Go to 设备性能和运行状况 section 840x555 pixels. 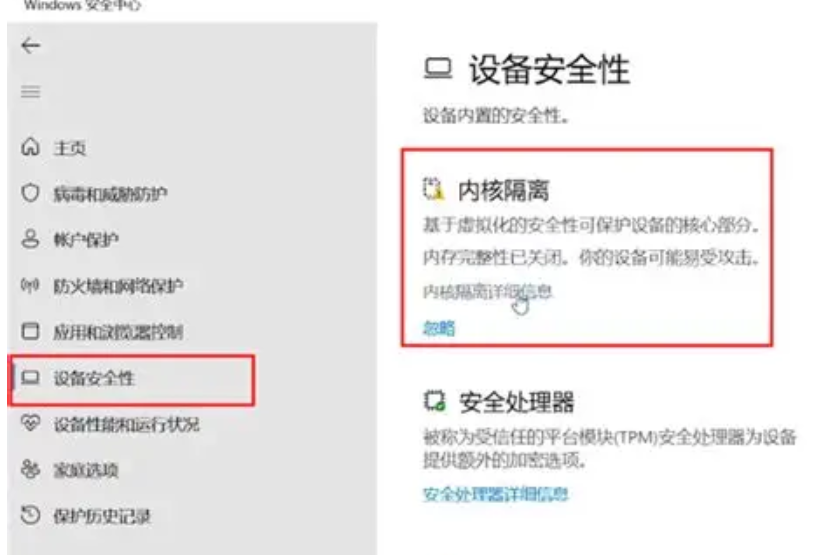[x=126, y=424]
